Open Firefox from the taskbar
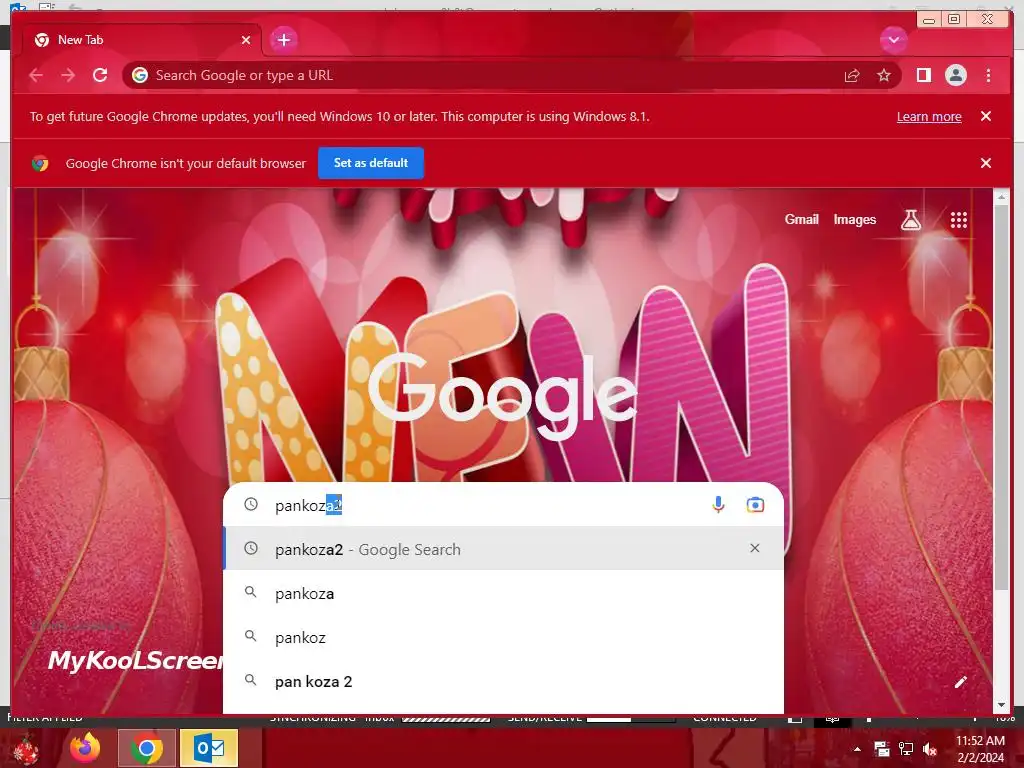The height and width of the screenshot is (768, 1024). coord(86,748)
